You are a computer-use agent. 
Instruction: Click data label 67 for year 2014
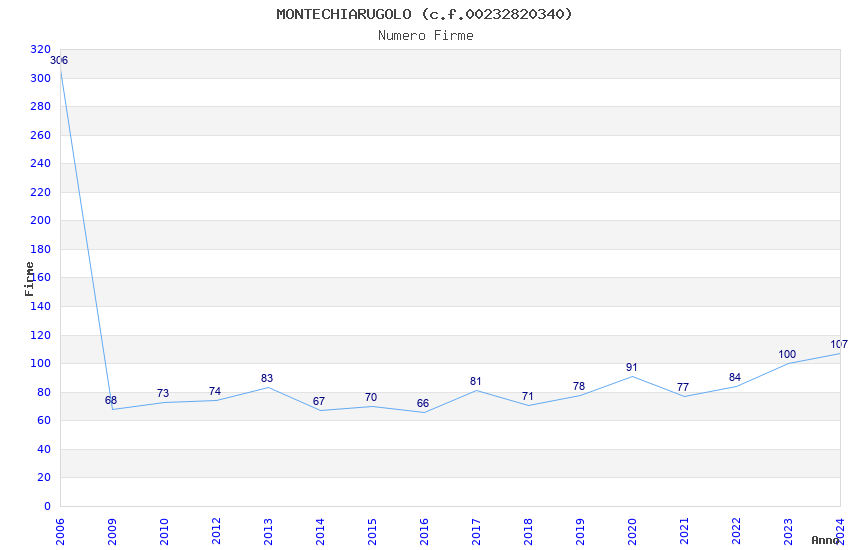[x=319, y=402]
